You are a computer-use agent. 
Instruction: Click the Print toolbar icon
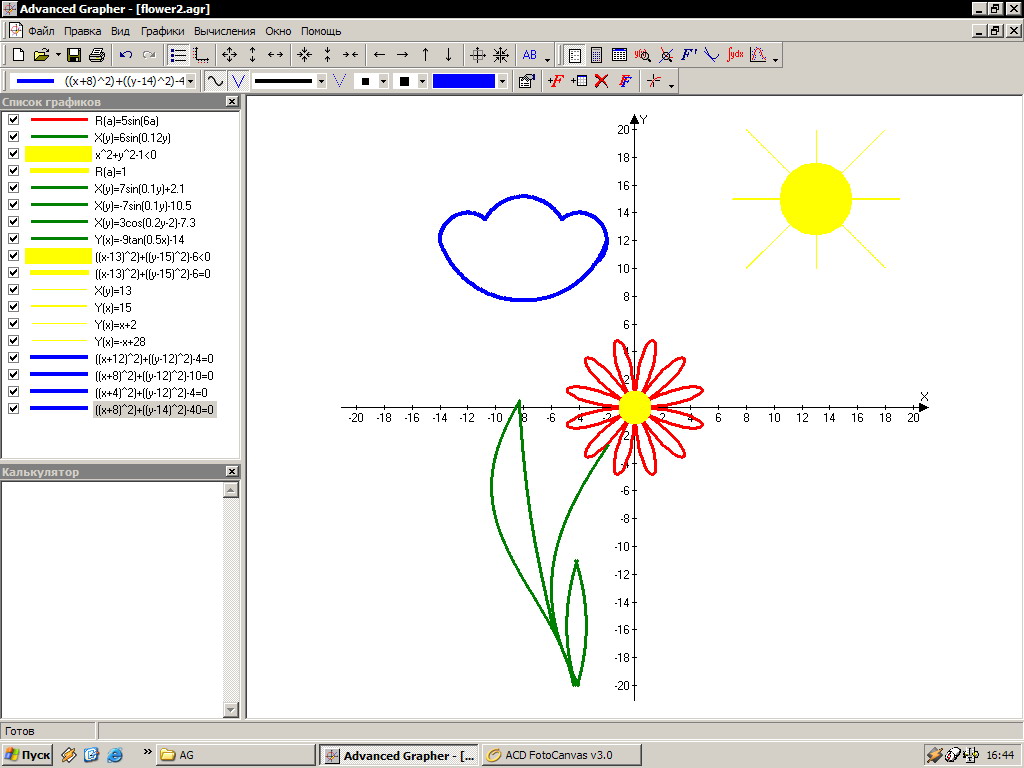coord(97,55)
